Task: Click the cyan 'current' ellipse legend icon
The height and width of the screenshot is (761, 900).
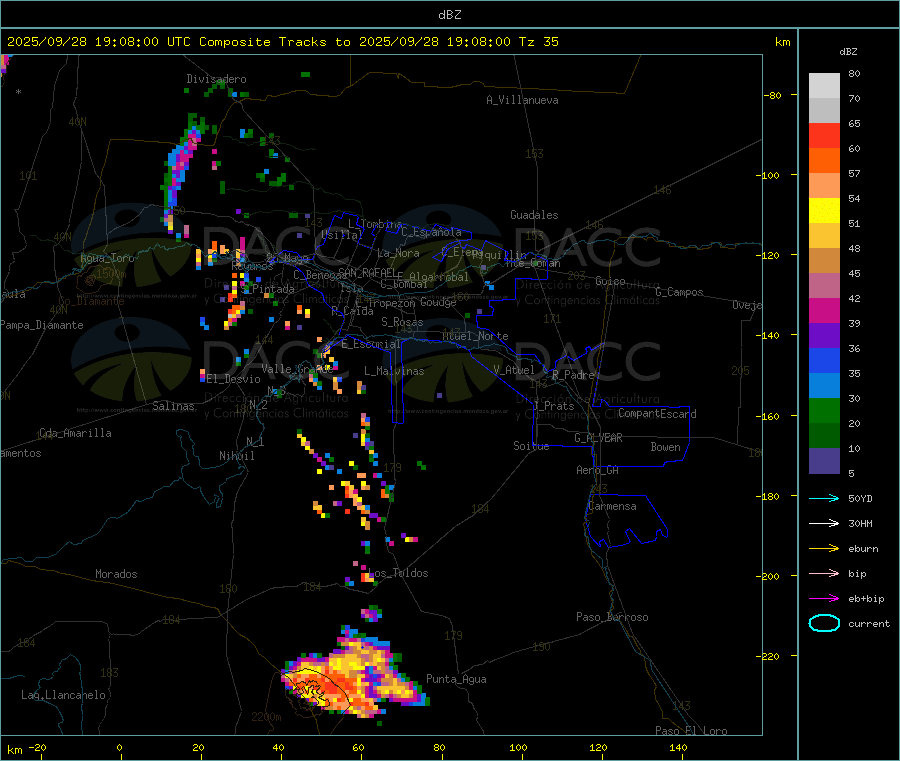Action: click(x=824, y=623)
